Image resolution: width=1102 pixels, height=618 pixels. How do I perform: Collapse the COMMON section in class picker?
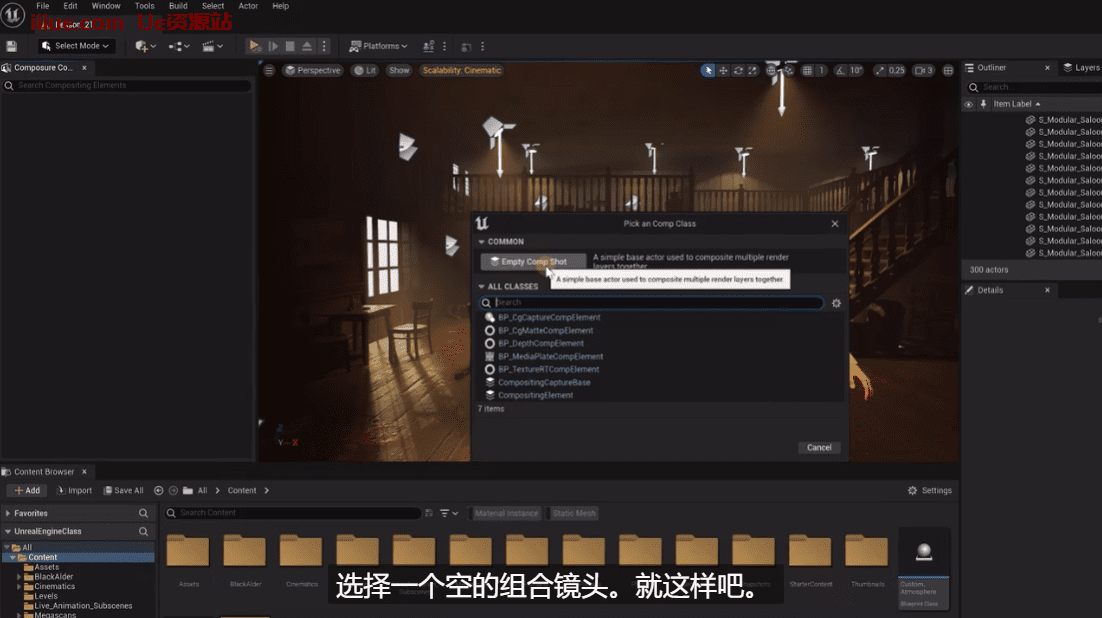[x=482, y=241]
